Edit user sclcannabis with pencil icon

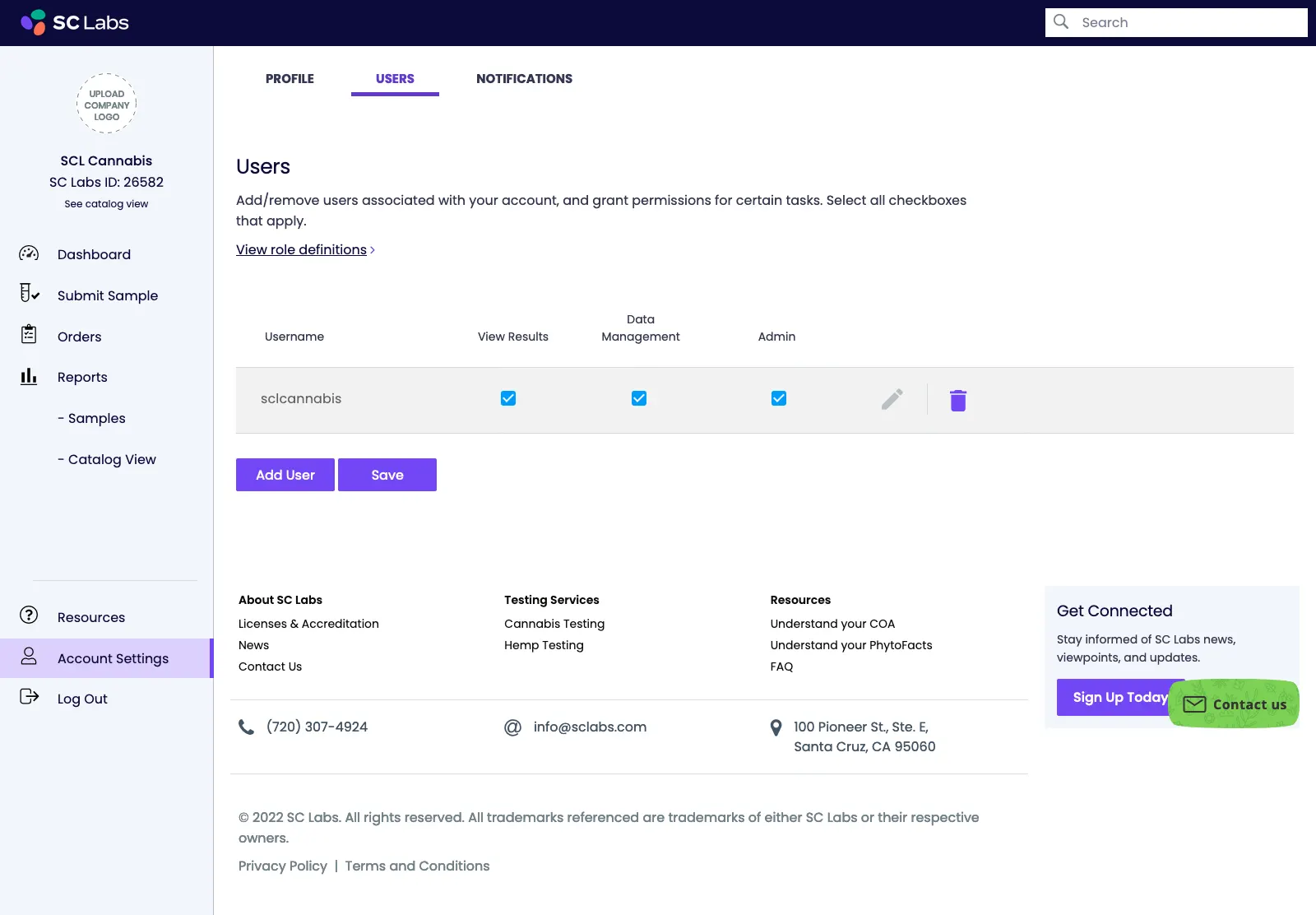892,399
